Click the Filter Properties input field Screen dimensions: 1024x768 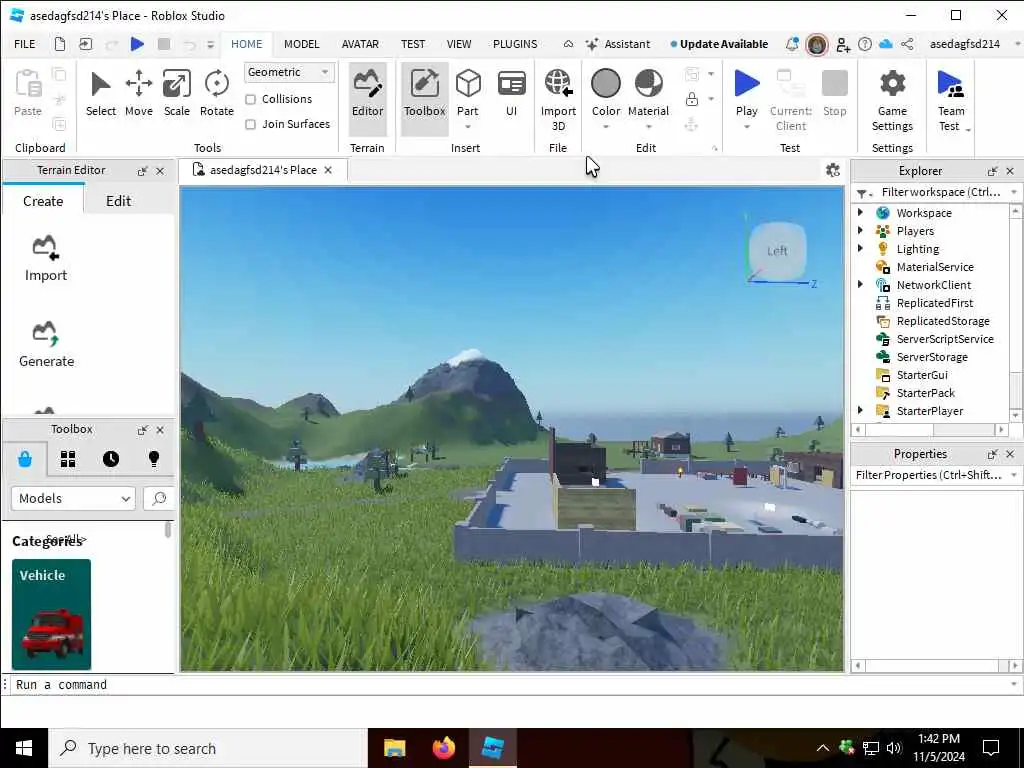(x=930, y=475)
